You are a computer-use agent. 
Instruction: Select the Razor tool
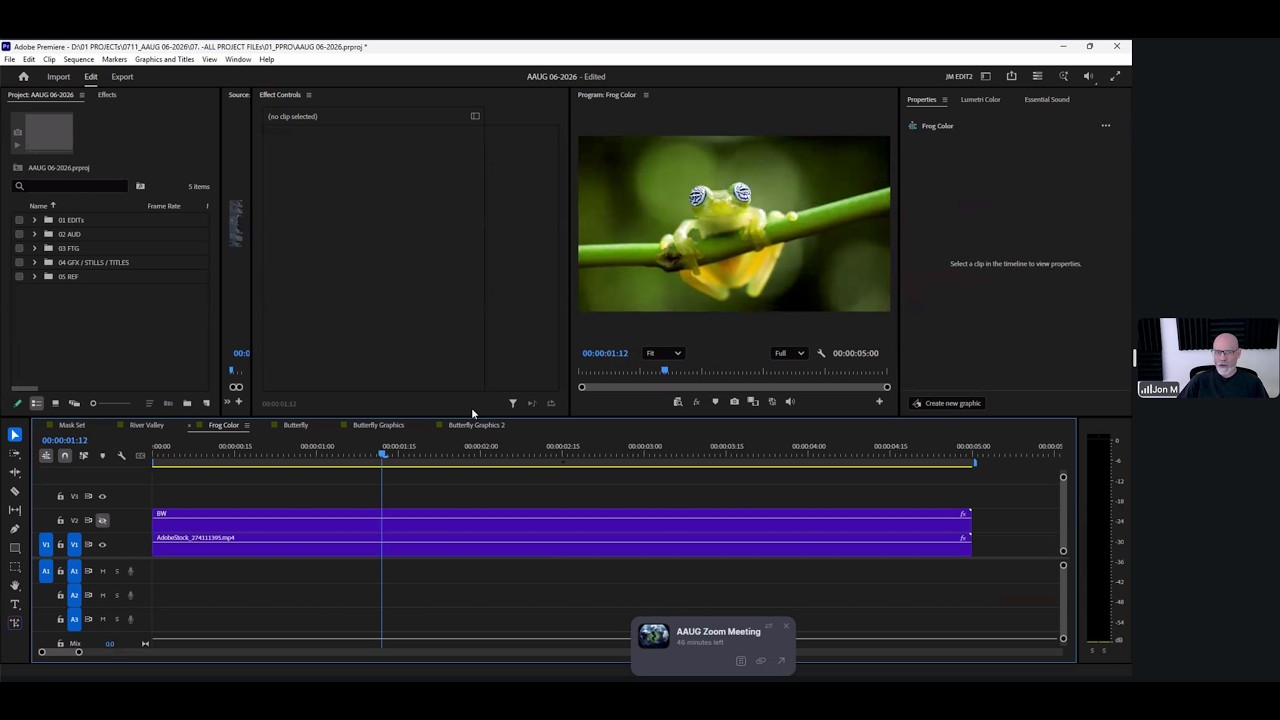point(15,491)
